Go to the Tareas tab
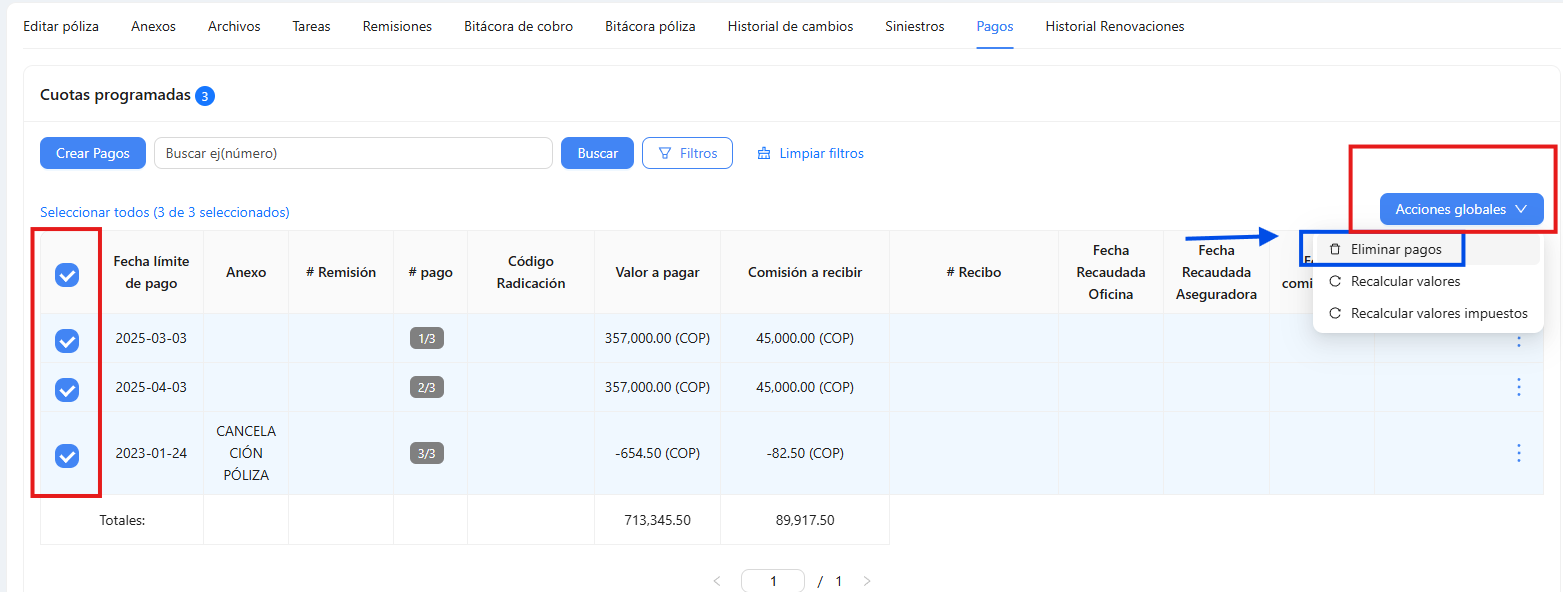Screen dimensions: 1563x592 [x=312, y=27]
